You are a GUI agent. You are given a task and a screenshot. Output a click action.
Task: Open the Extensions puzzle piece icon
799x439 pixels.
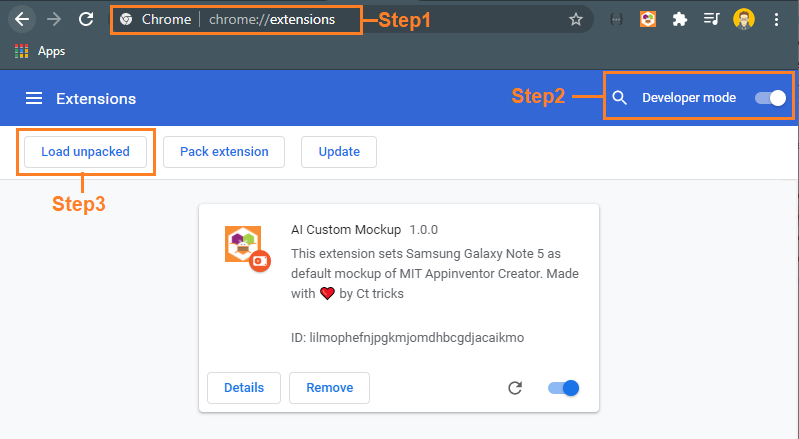point(679,19)
